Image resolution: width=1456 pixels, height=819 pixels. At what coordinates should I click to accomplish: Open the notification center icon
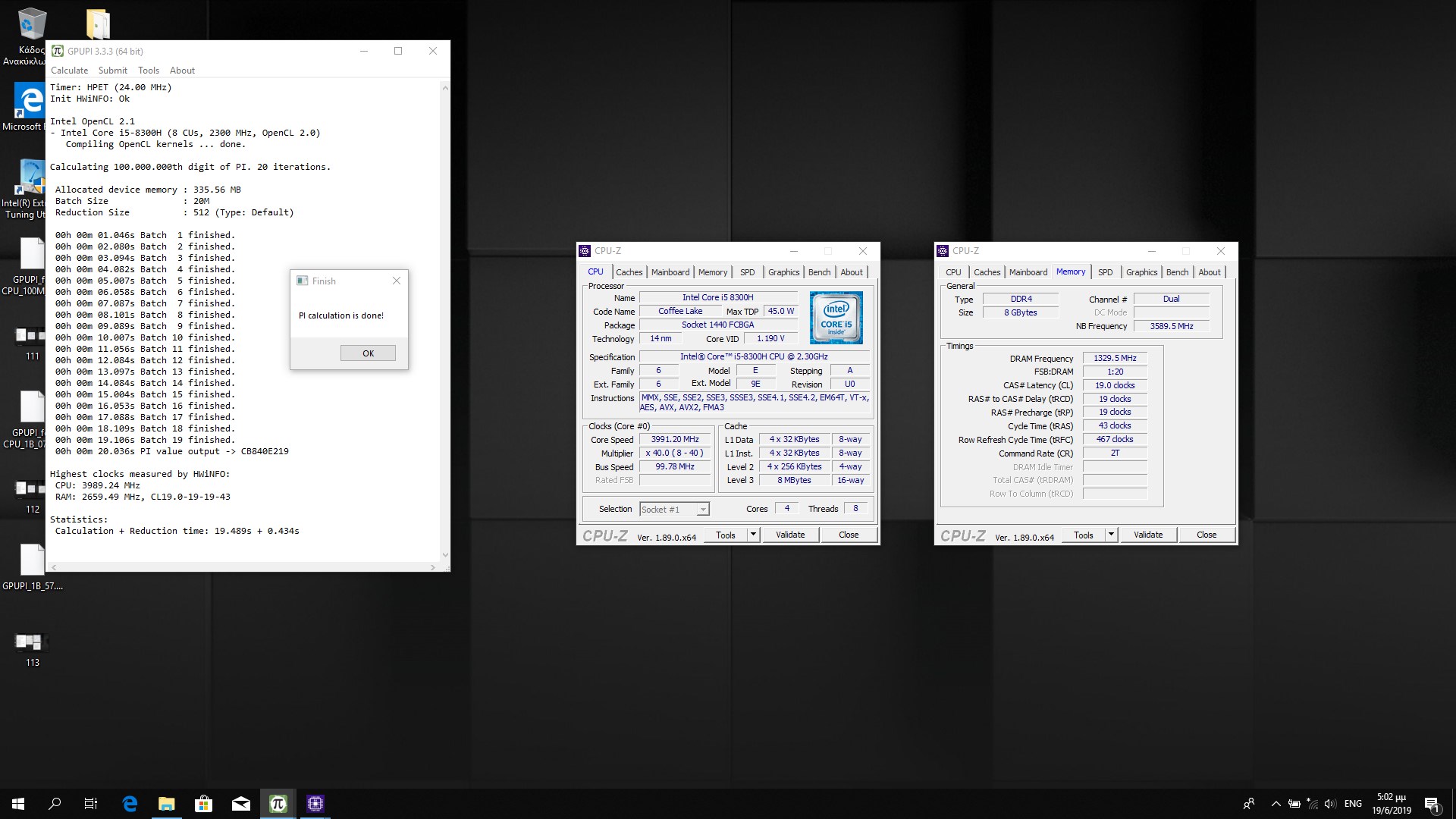point(1432,804)
